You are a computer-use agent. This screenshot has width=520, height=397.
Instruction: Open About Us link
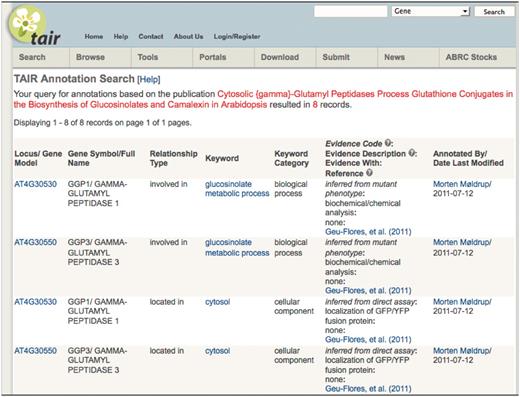tap(188, 36)
